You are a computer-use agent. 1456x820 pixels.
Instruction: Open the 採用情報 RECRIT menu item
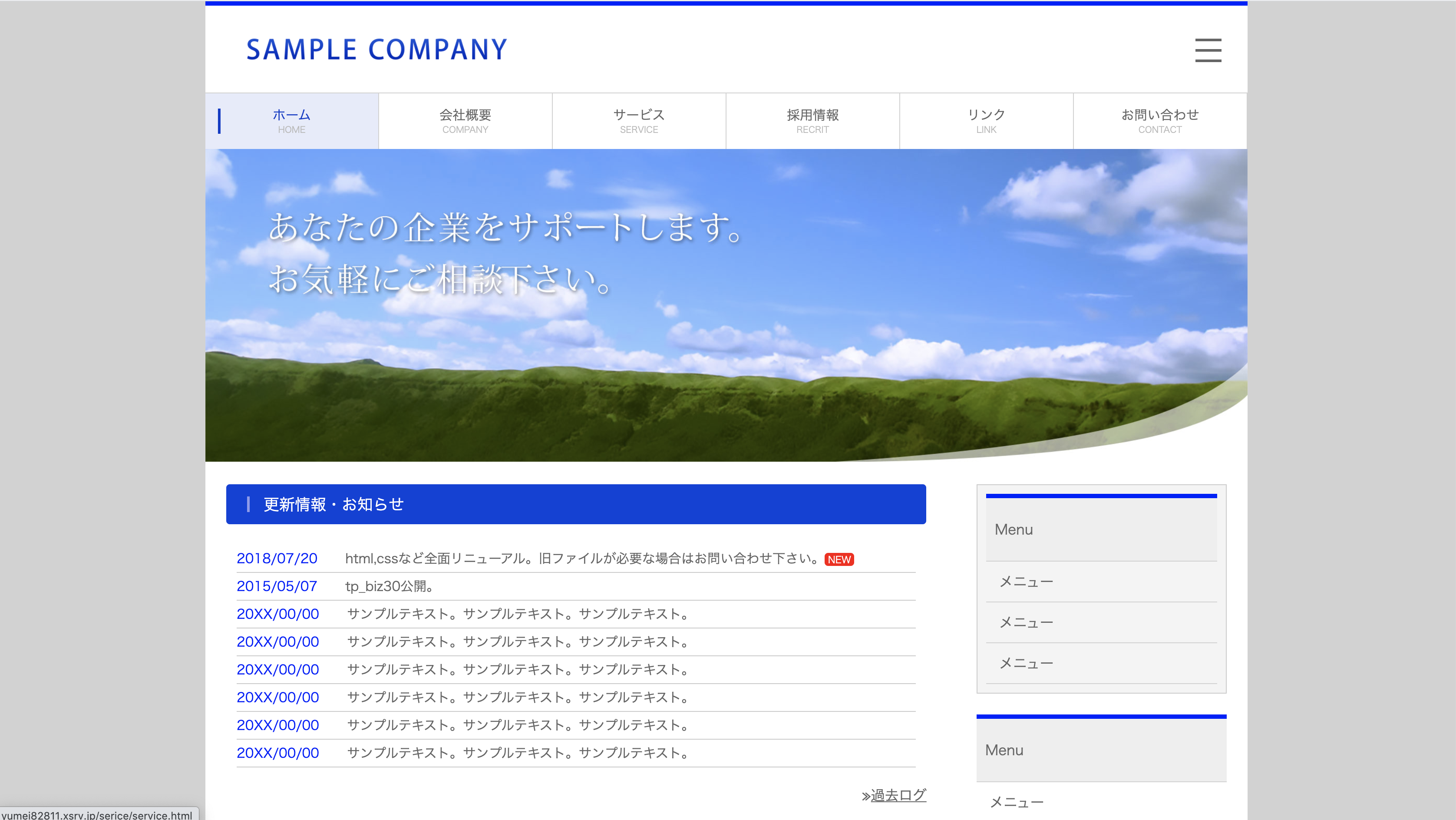pyautogui.click(x=812, y=121)
